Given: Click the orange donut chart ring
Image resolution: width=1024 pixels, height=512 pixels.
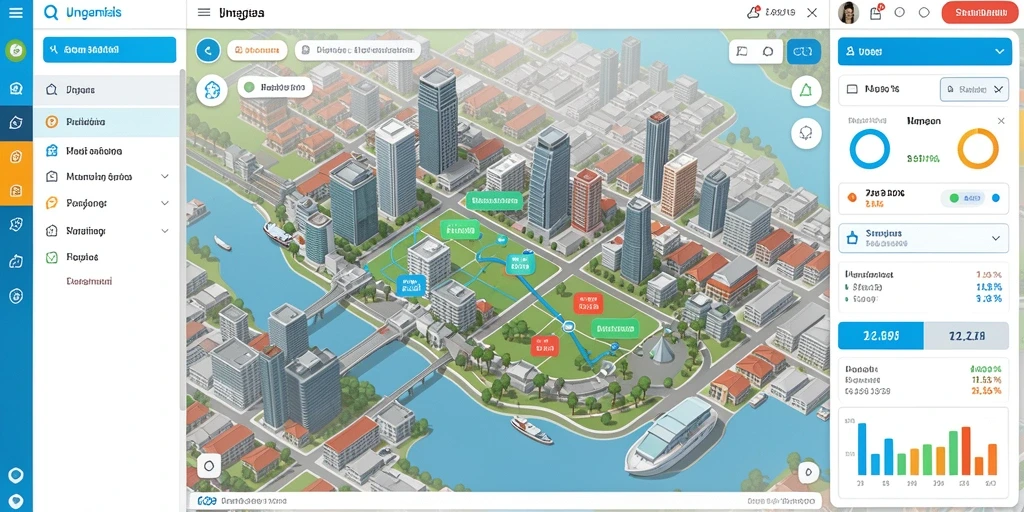Looking at the screenshot, I should (x=978, y=149).
